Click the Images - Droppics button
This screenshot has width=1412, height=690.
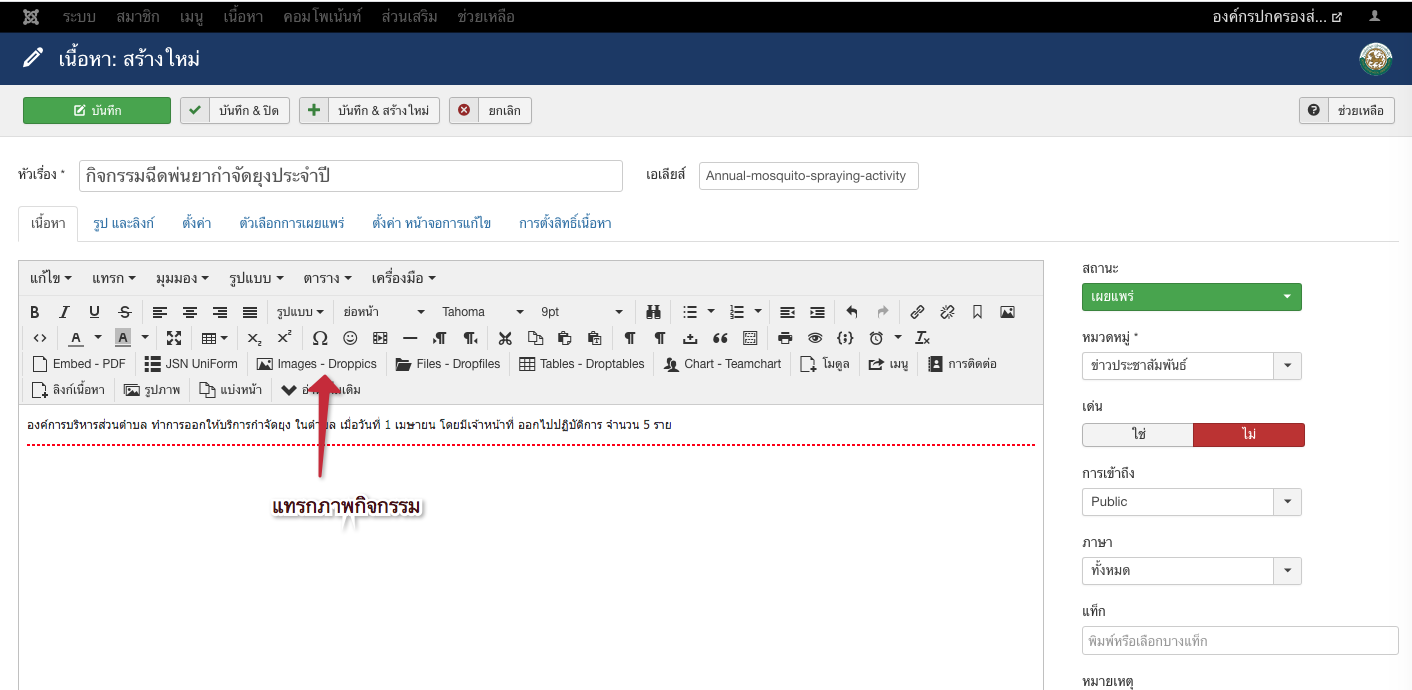coord(317,364)
